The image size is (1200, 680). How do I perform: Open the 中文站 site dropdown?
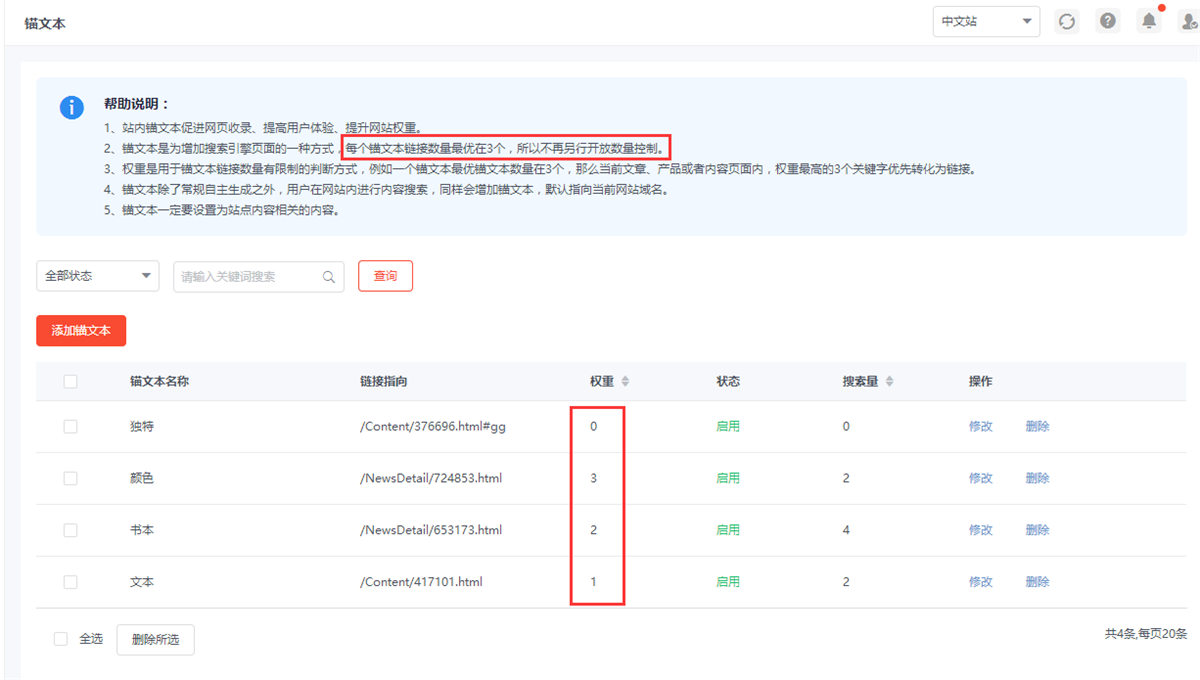985,21
